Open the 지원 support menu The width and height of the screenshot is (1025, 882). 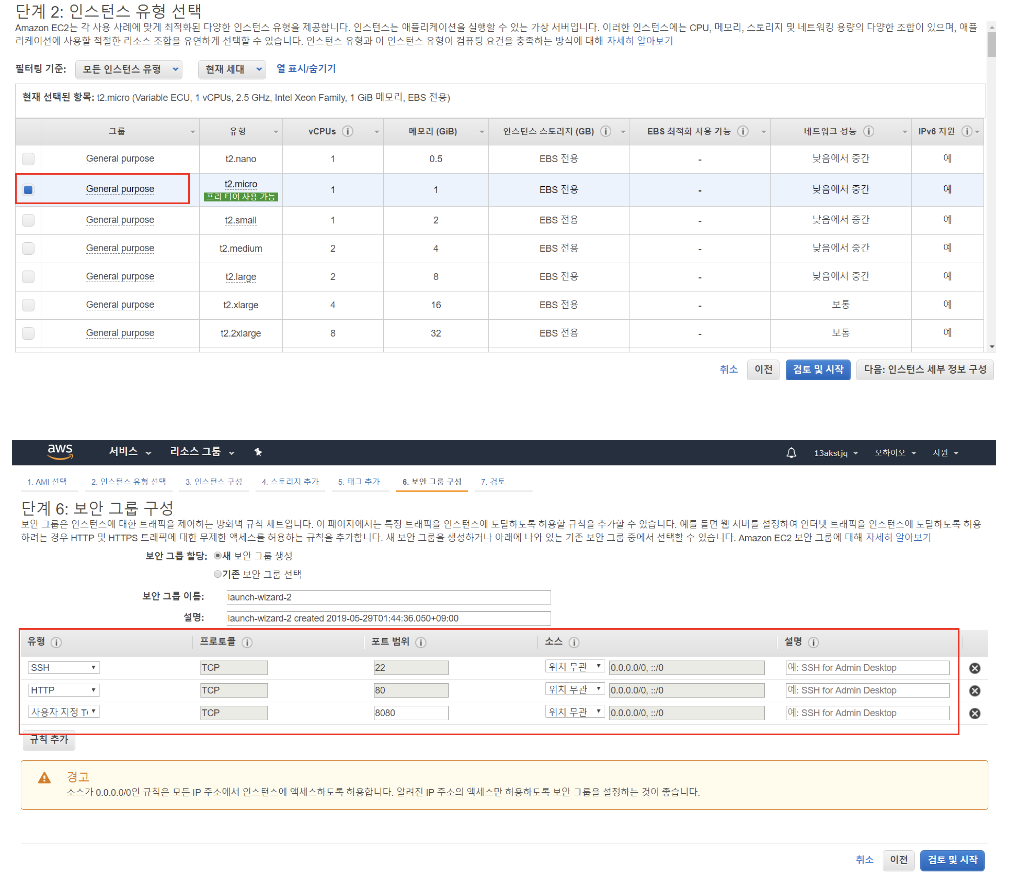pyautogui.click(x=945, y=452)
